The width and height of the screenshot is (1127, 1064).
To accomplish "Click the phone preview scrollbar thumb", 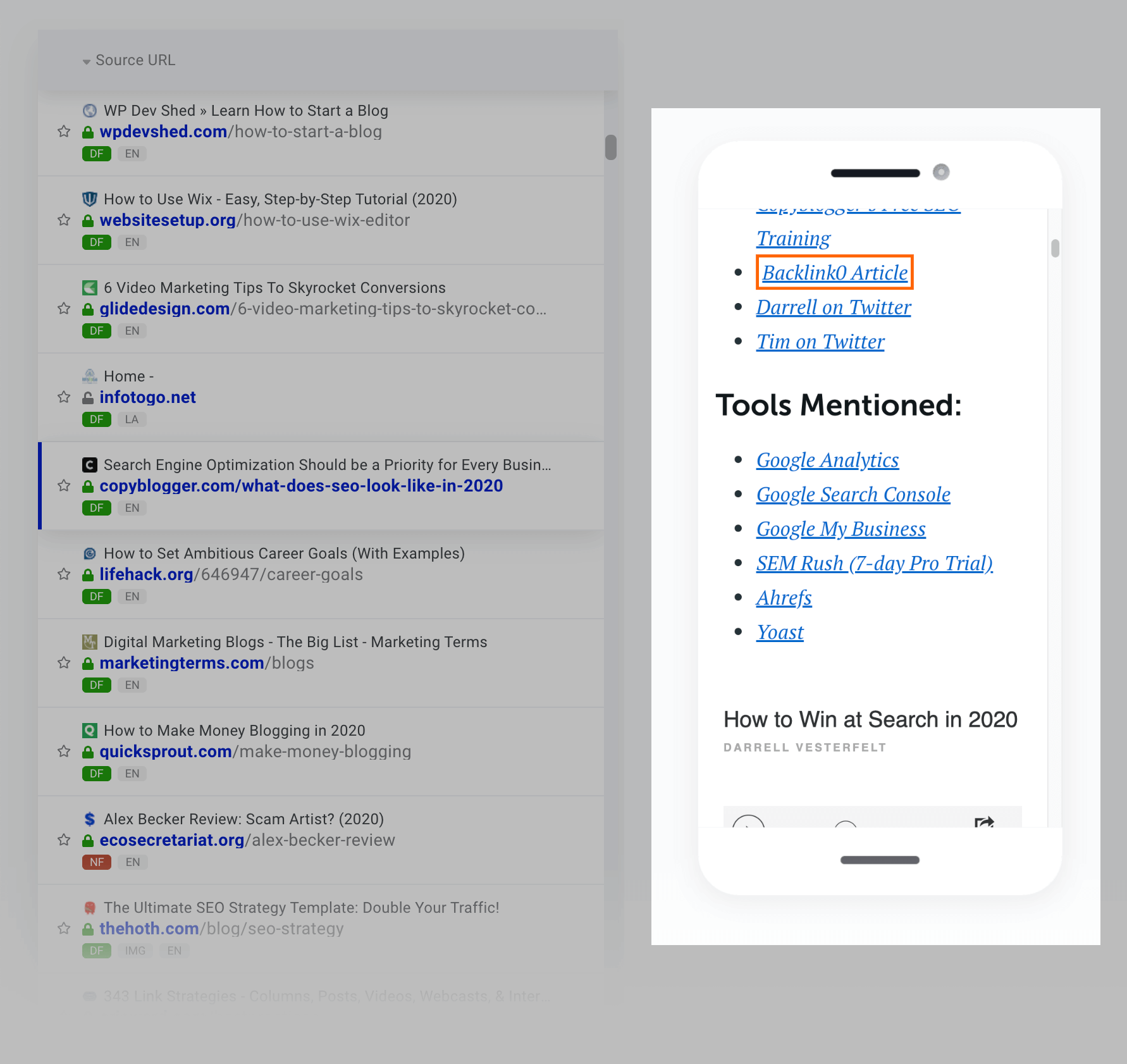I will pos(1055,248).
